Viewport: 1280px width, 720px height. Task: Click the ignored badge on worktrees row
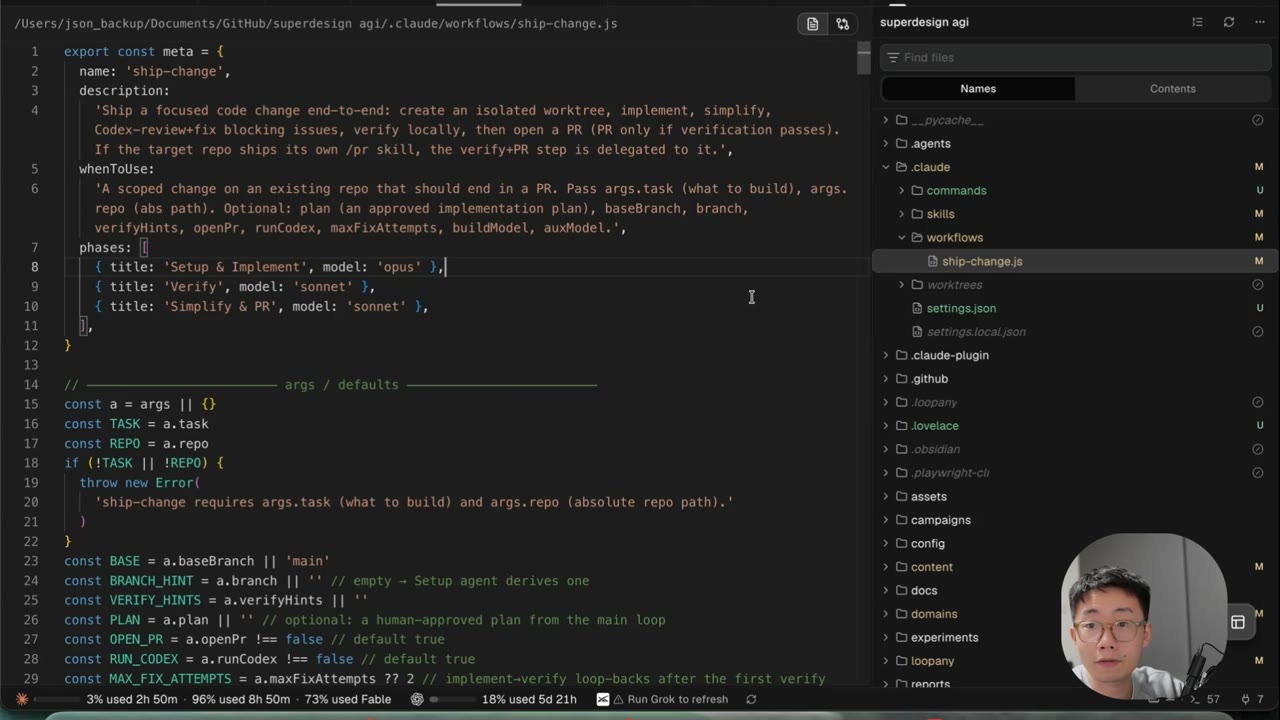click(1258, 285)
